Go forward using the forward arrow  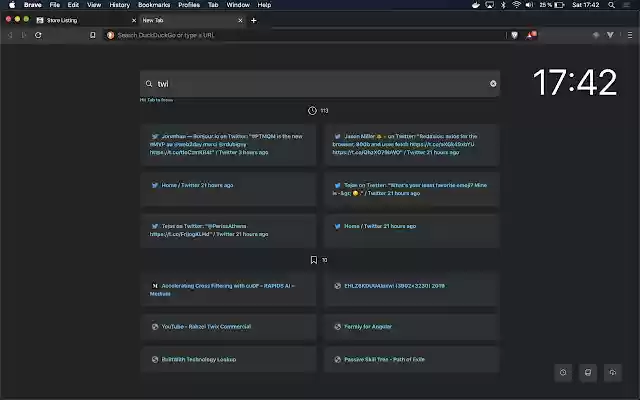(24, 35)
